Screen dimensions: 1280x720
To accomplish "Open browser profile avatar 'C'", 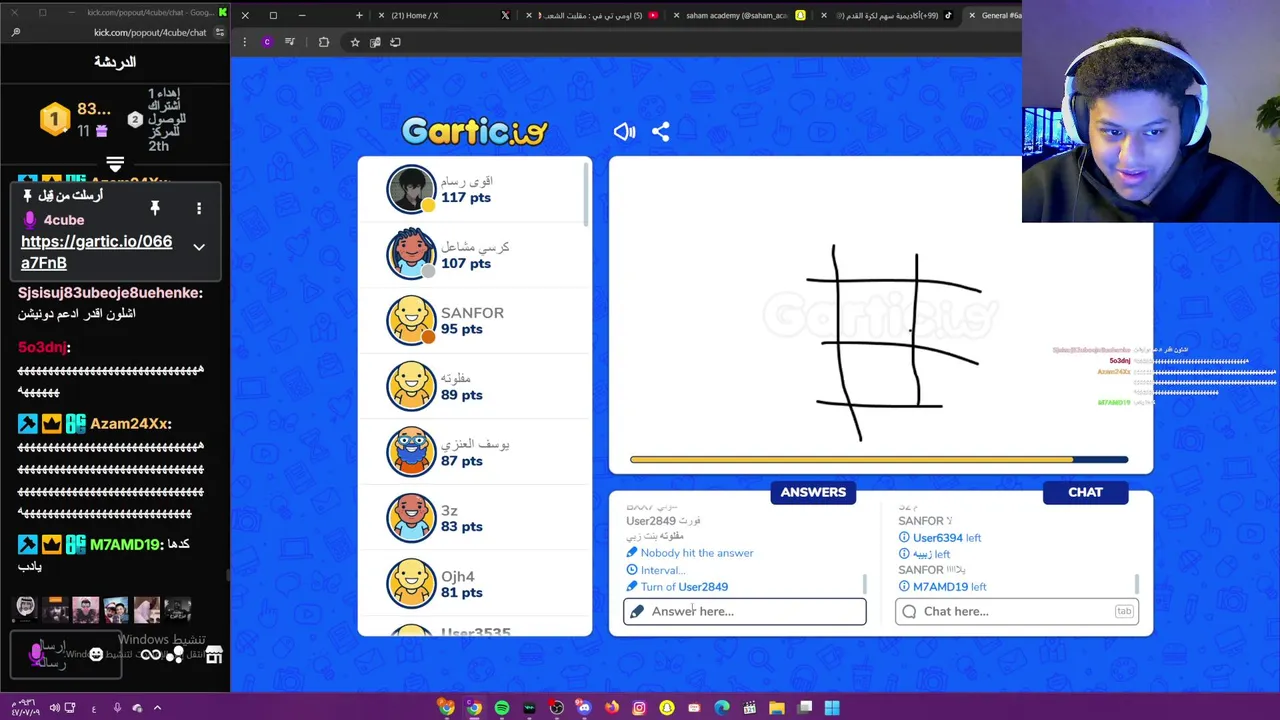I will [267, 42].
